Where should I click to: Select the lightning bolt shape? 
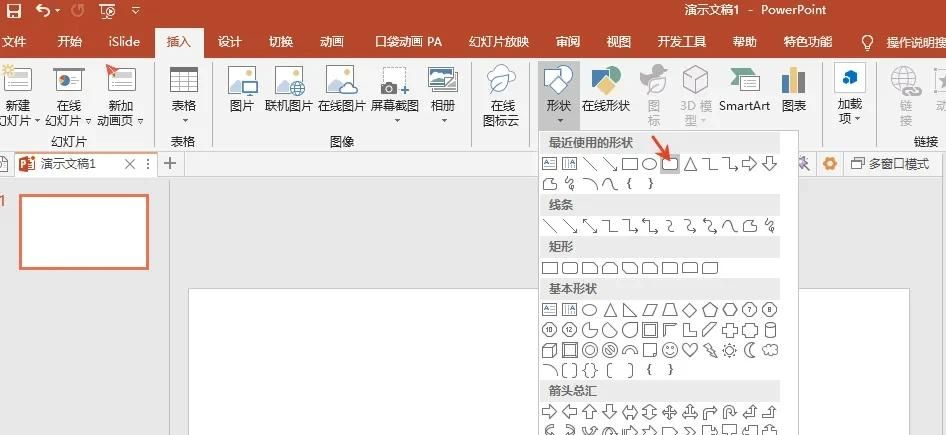pos(710,350)
